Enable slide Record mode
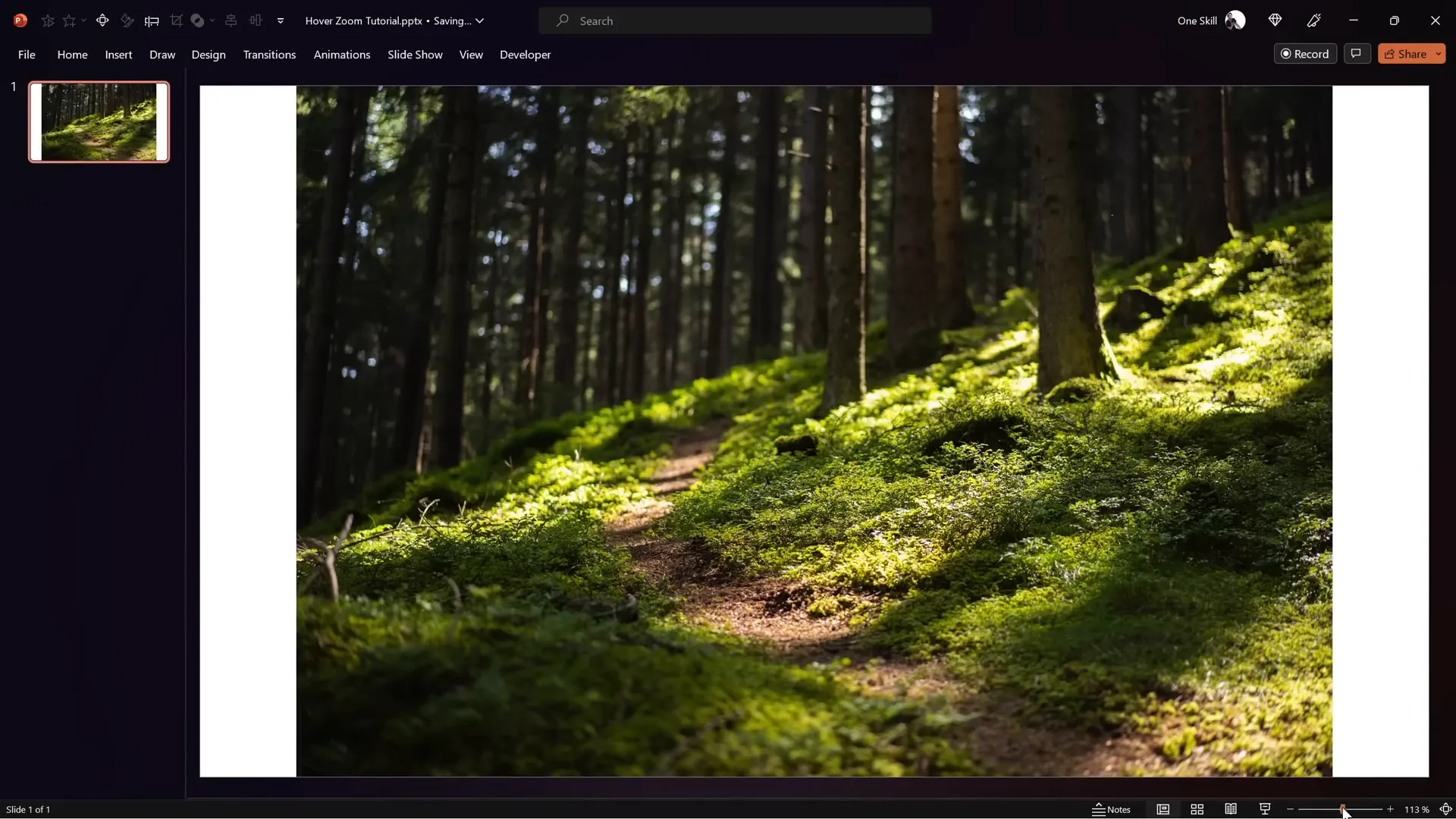This screenshot has height=819, width=1456. [x=1305, y=53]
